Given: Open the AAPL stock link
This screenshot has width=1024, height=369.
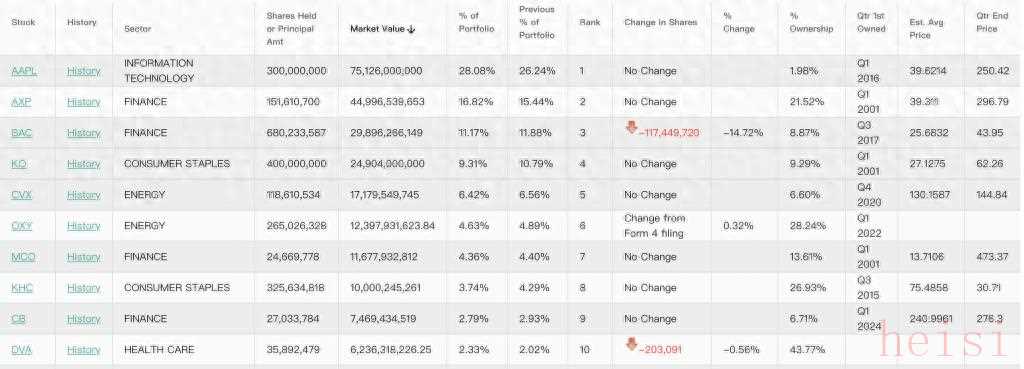Looking at the screenshot, I should (x=24, y=71).
